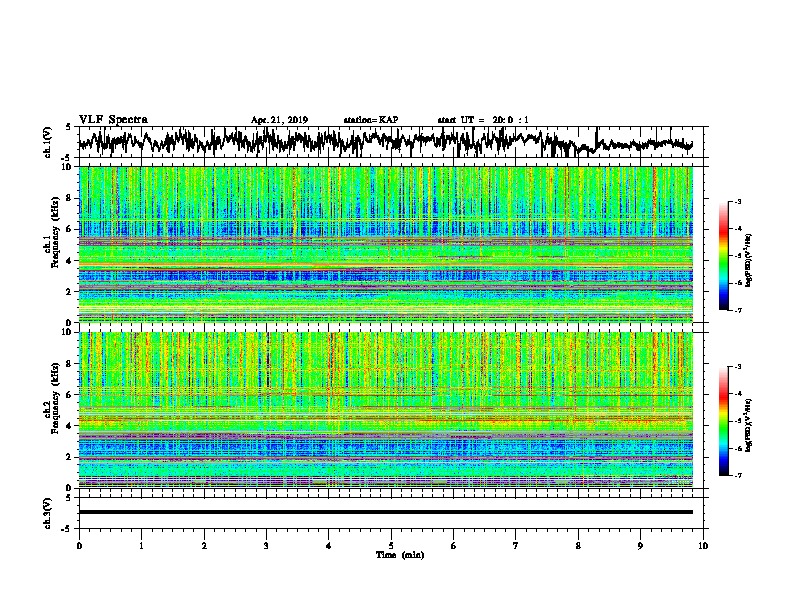Screen dimensions: 792x612
Task: Click the flat black ch.3 voltage trace
Action: coord(385,512)
